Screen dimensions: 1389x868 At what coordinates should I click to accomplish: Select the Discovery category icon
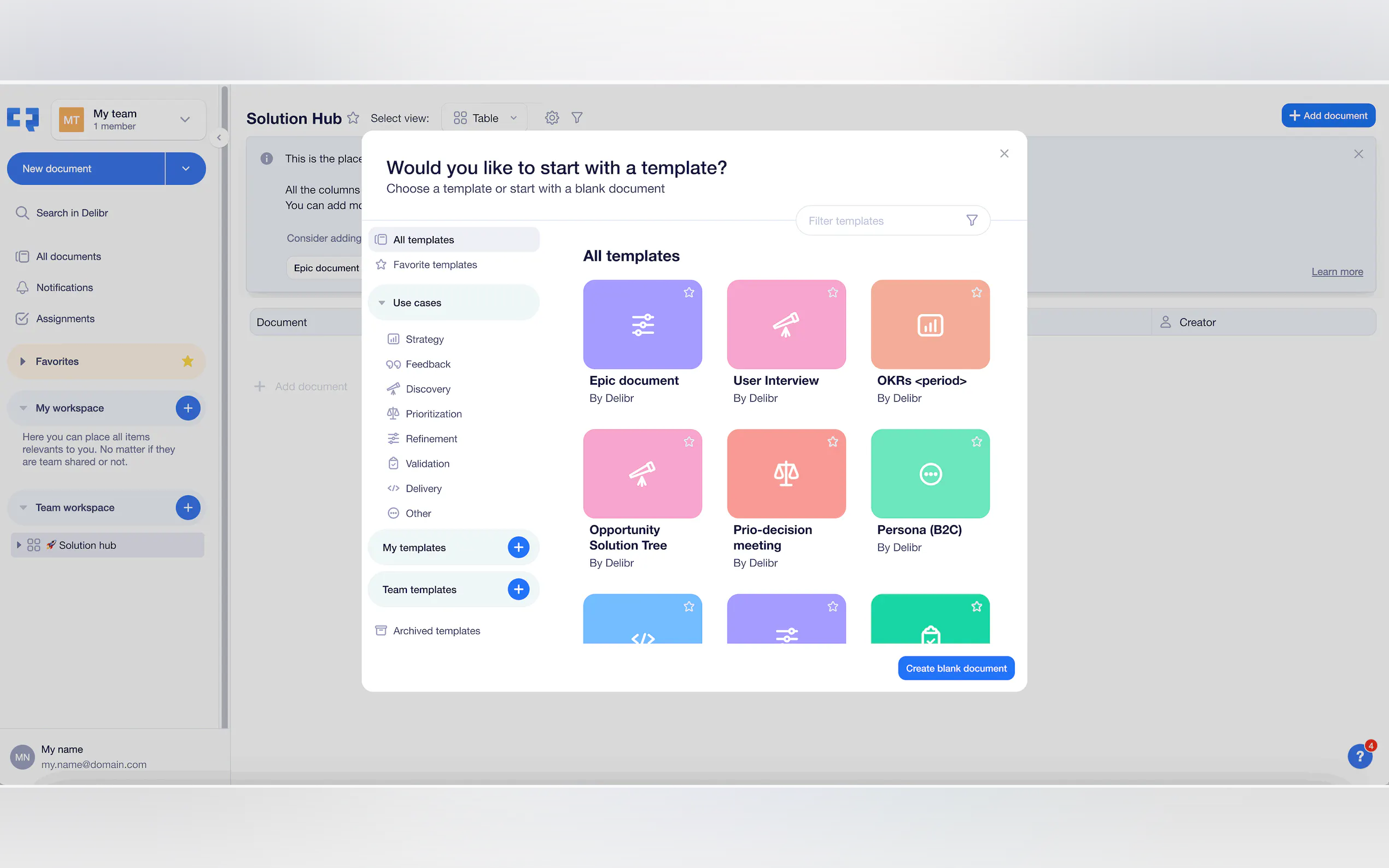[x=393, y=389]
